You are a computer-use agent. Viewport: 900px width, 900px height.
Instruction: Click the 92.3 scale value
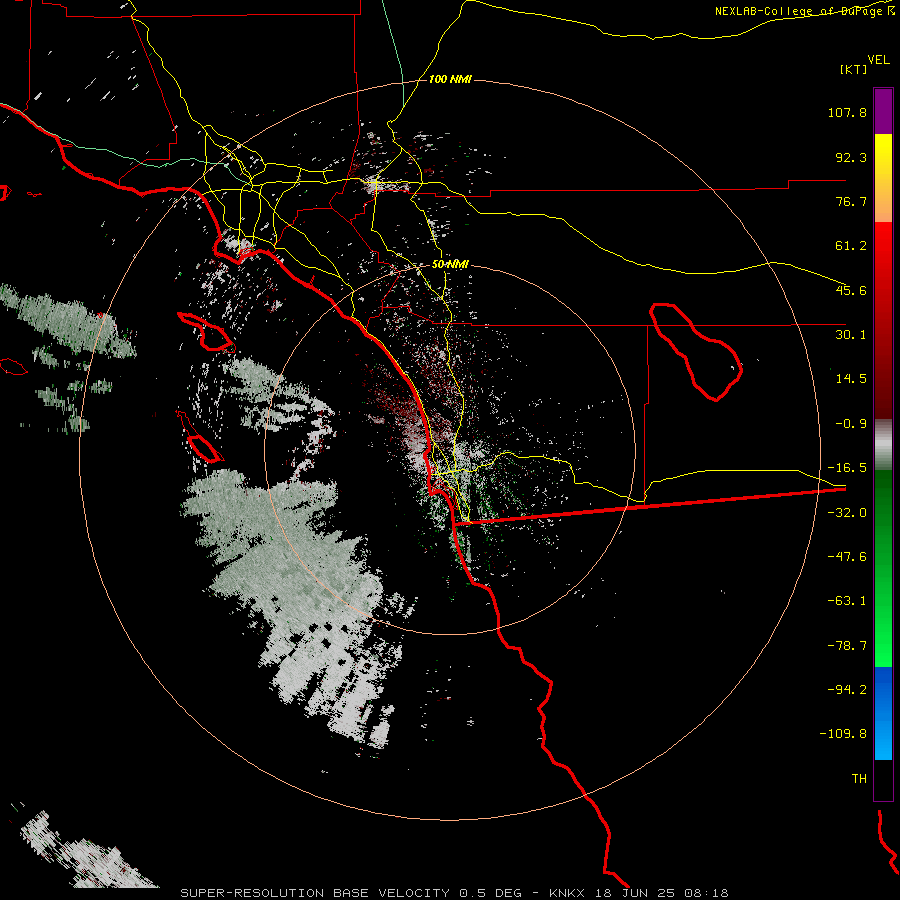click(851, 157)
